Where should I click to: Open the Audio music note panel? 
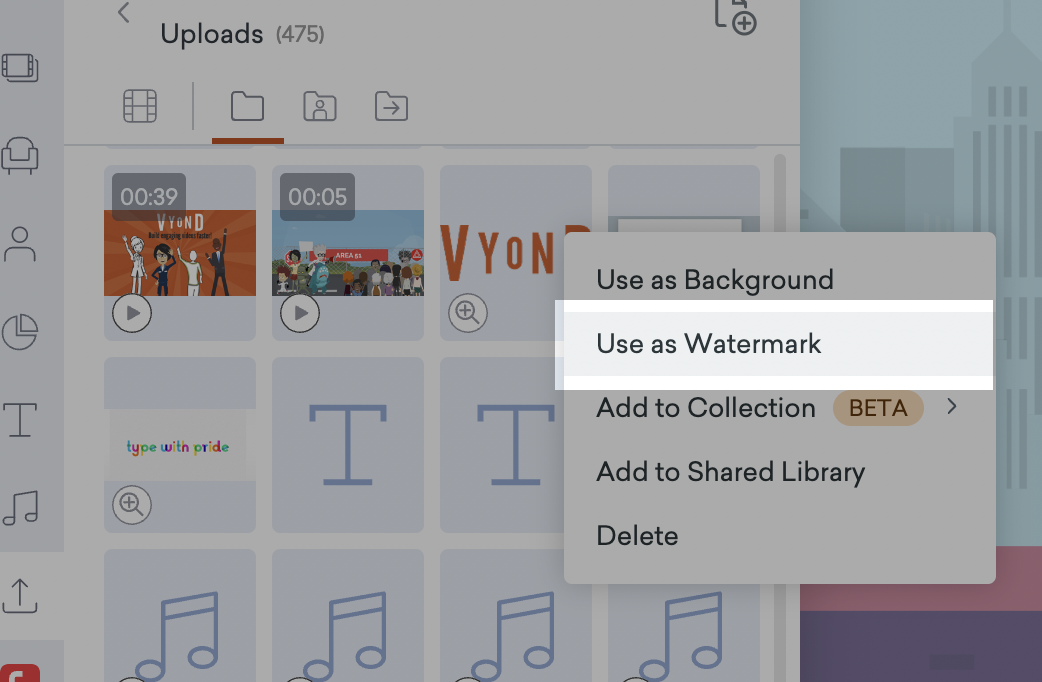coord(20,507)
